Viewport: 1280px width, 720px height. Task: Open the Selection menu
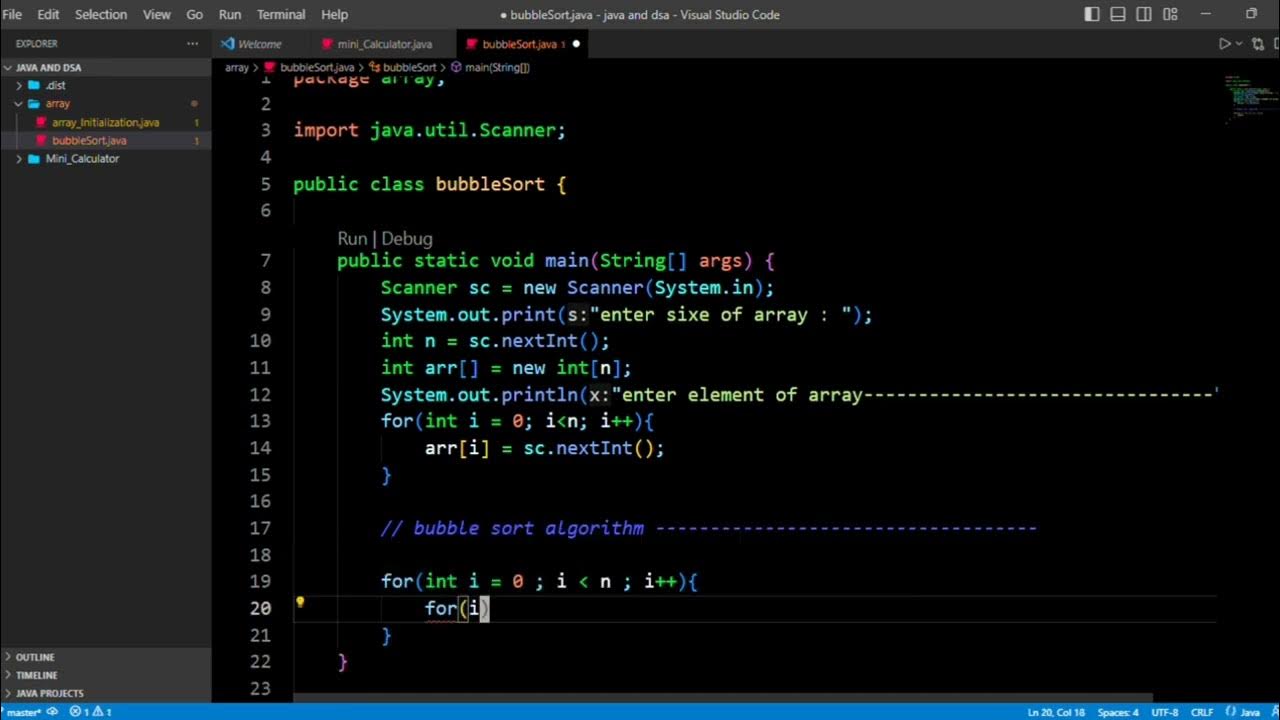[x=101, y=14]
